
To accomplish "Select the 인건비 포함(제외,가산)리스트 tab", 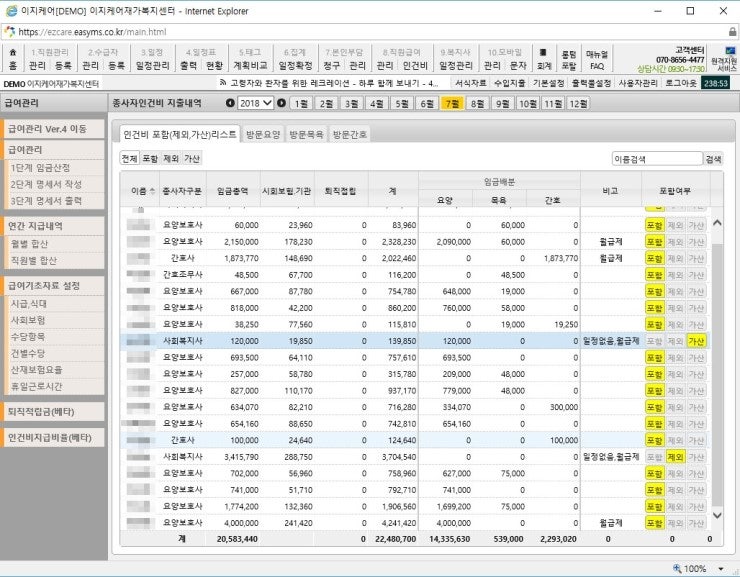I will (180, 134).
